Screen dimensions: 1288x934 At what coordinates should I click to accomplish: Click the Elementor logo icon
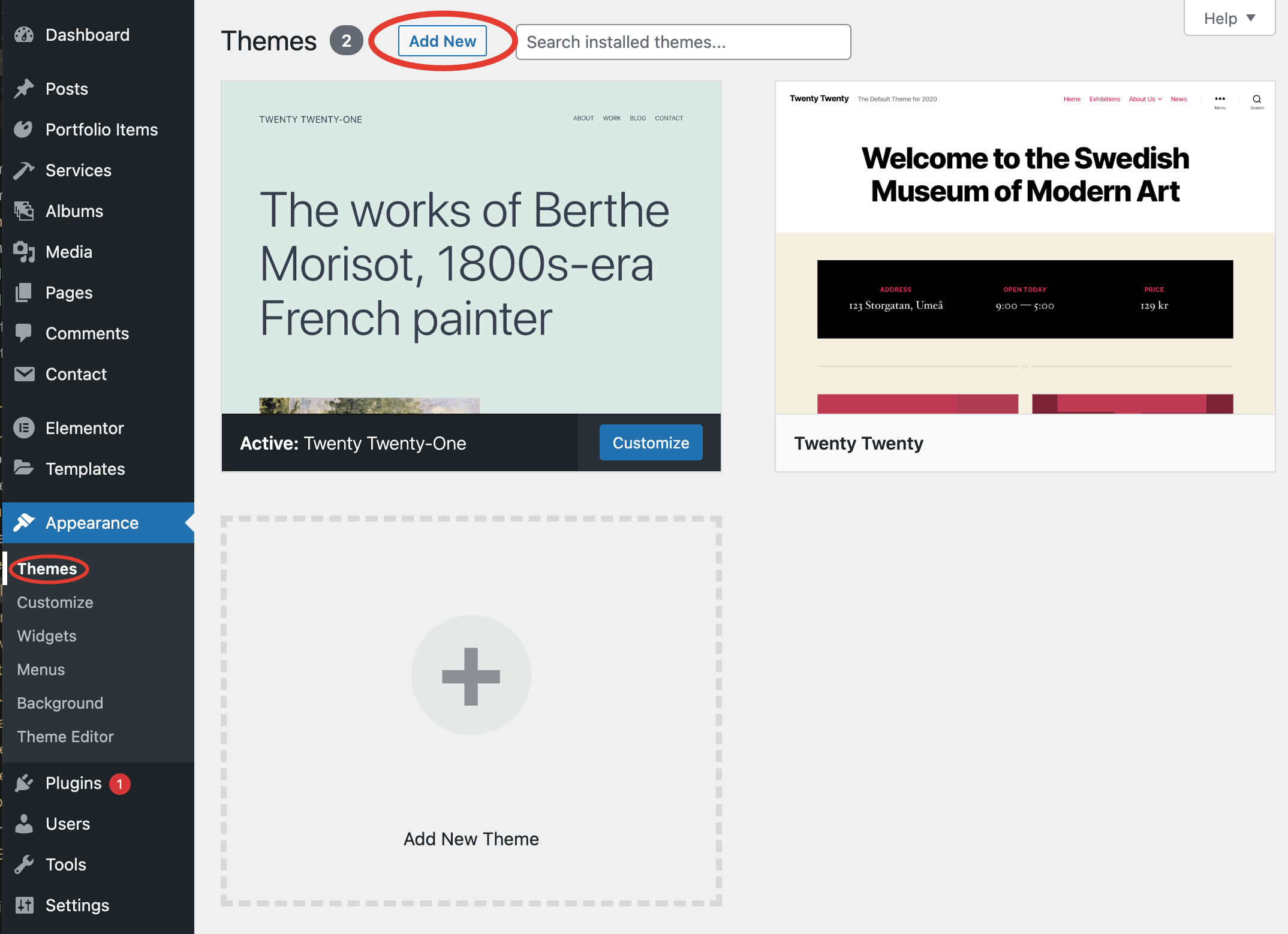24,428
